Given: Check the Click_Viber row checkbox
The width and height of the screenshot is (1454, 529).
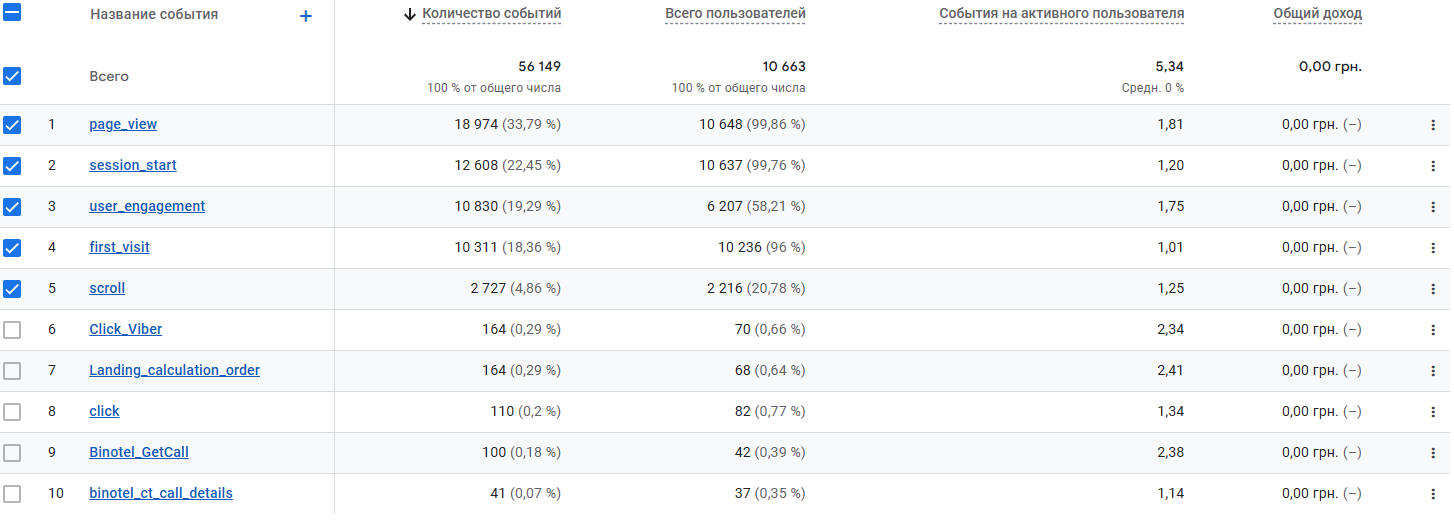Looking at the screenshot, I should 12,330.
